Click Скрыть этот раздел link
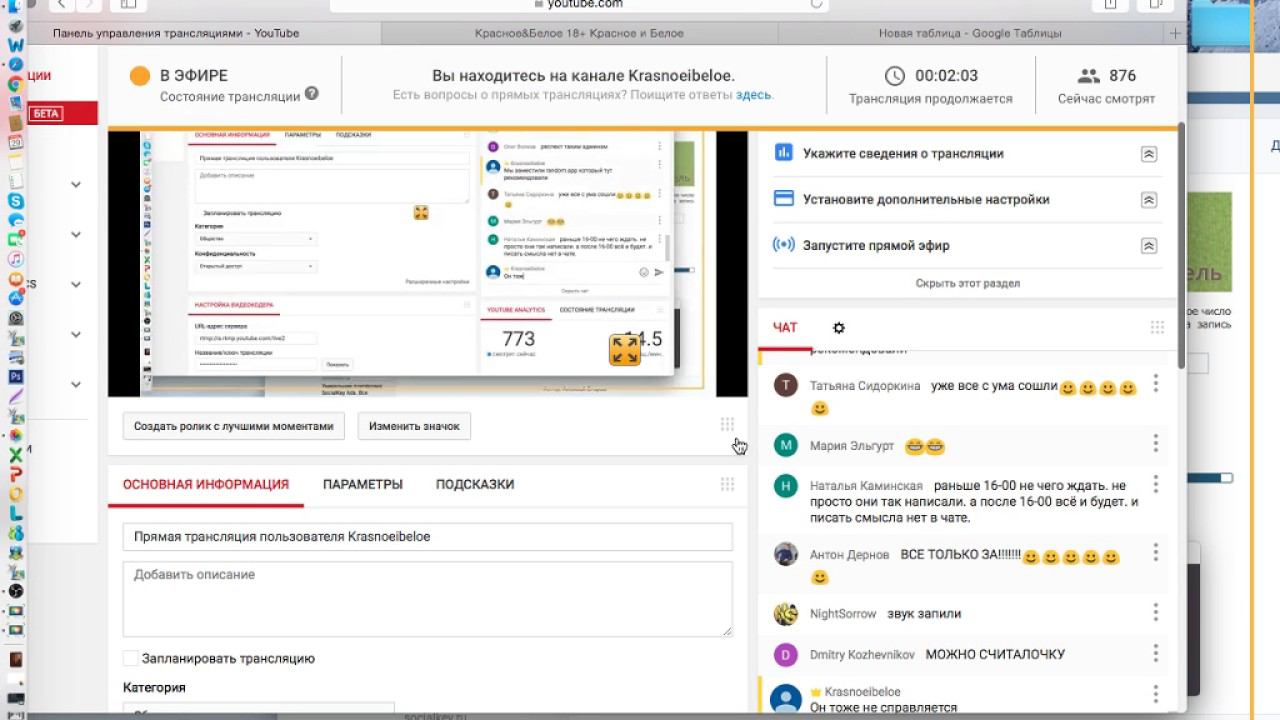The height and width of the screenshot is (720, 1280). (968, 283)
